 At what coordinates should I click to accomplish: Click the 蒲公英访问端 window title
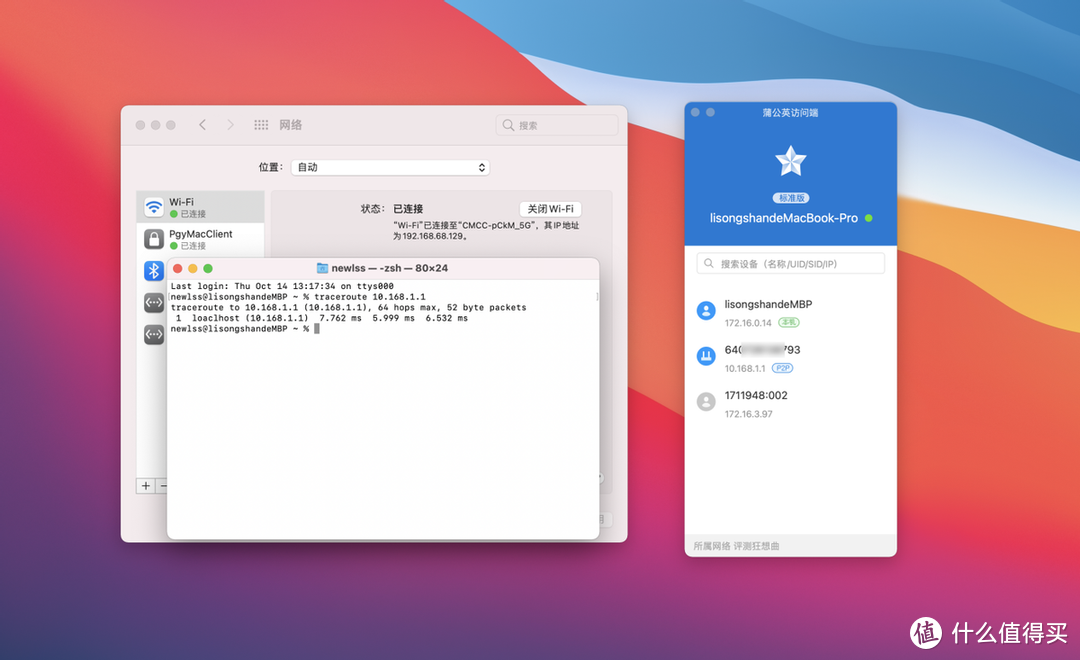pos(790,112)
